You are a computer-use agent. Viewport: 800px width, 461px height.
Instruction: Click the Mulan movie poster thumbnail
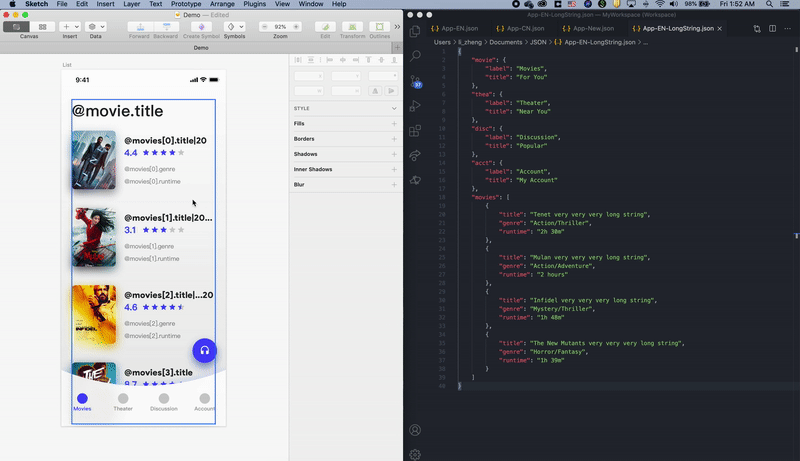click(x=94, y=237)
